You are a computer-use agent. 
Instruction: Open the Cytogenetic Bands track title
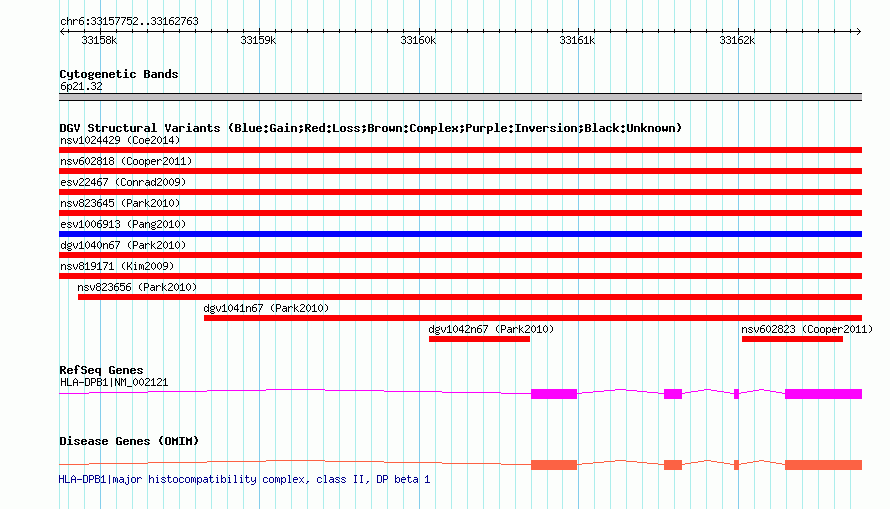(x=119, y=74)
